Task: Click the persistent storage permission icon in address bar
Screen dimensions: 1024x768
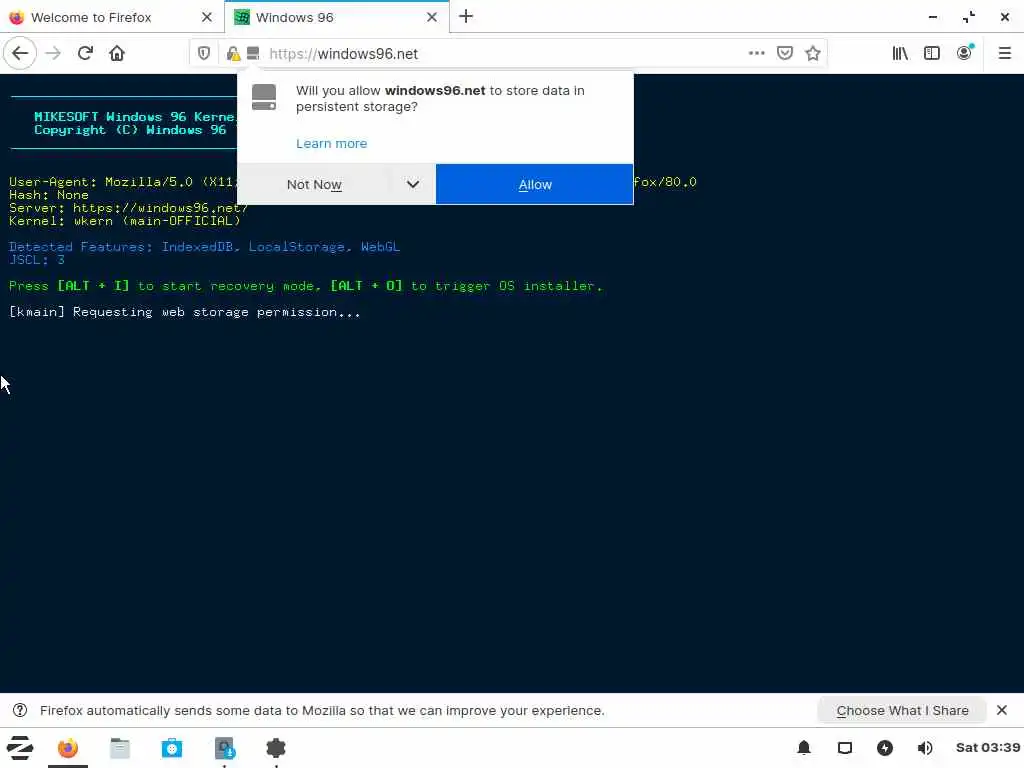Action: (x=253, y=54)
